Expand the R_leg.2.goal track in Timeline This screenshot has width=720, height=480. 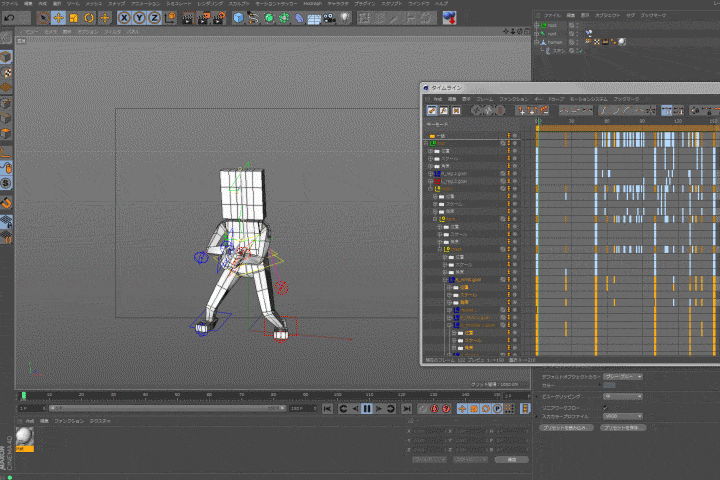[x=431, y=174]
